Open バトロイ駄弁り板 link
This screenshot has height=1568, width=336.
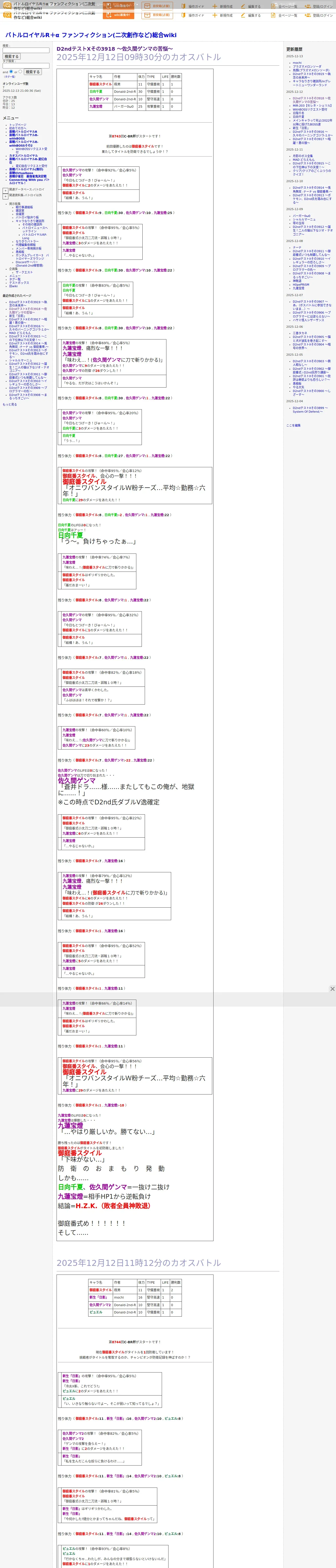[27, 217]
